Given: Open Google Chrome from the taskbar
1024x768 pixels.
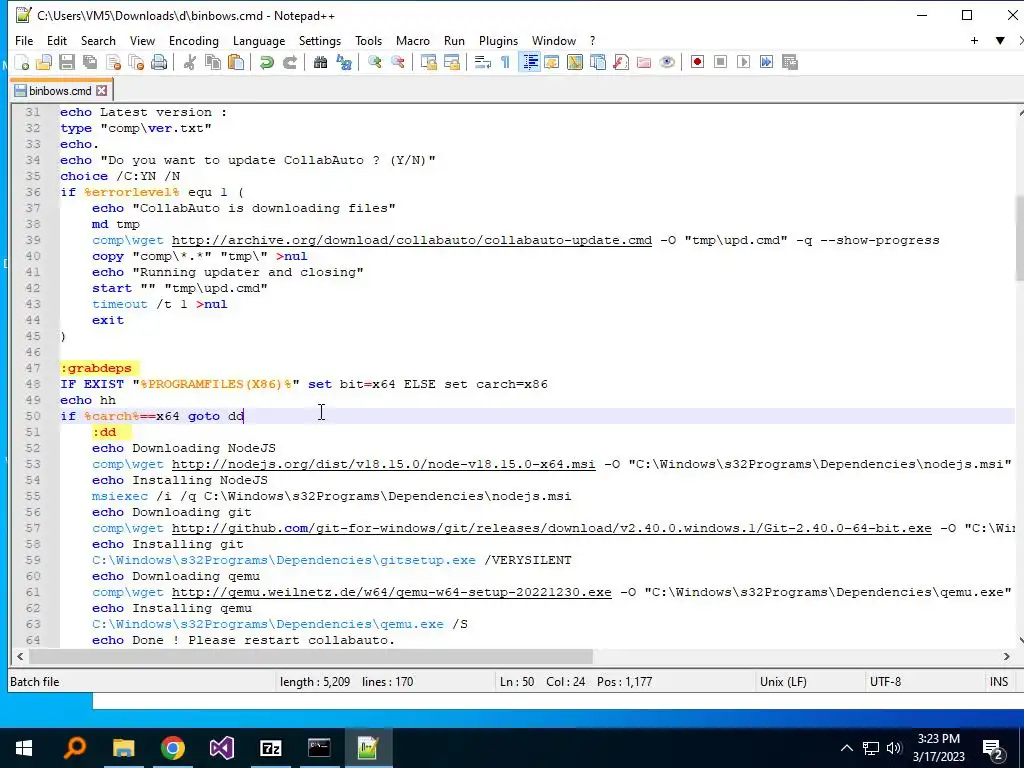Looking at the screenshot, I should pos(172,748).
